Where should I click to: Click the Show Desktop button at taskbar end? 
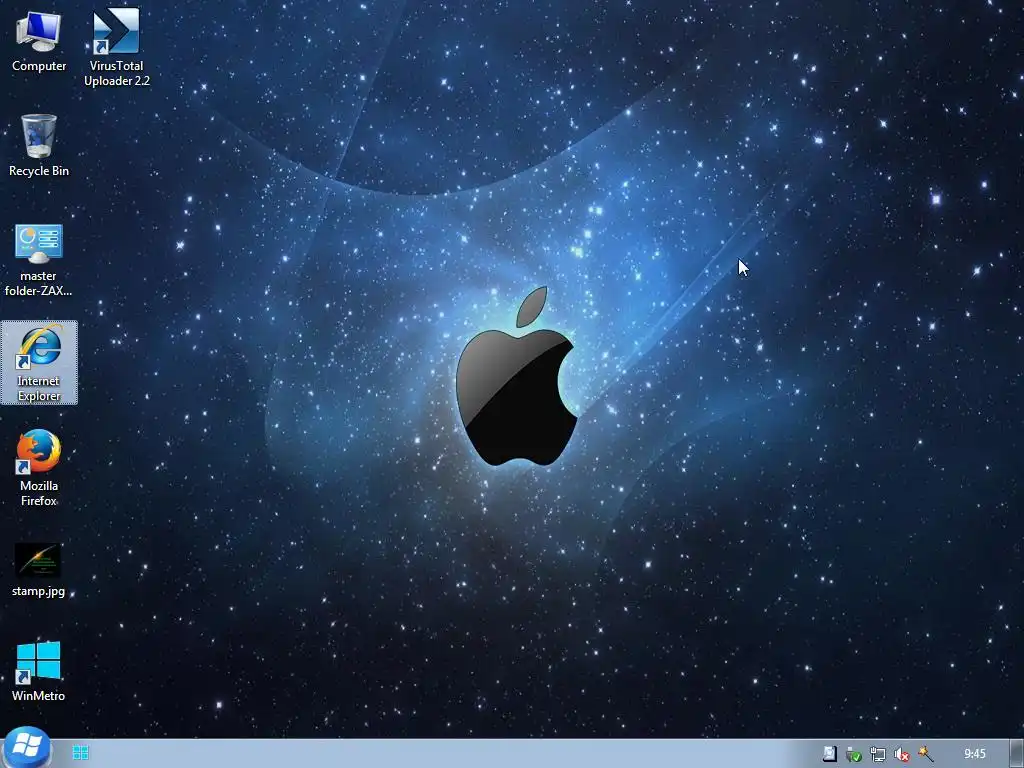pyautogui.click(x=1016, y=754)
